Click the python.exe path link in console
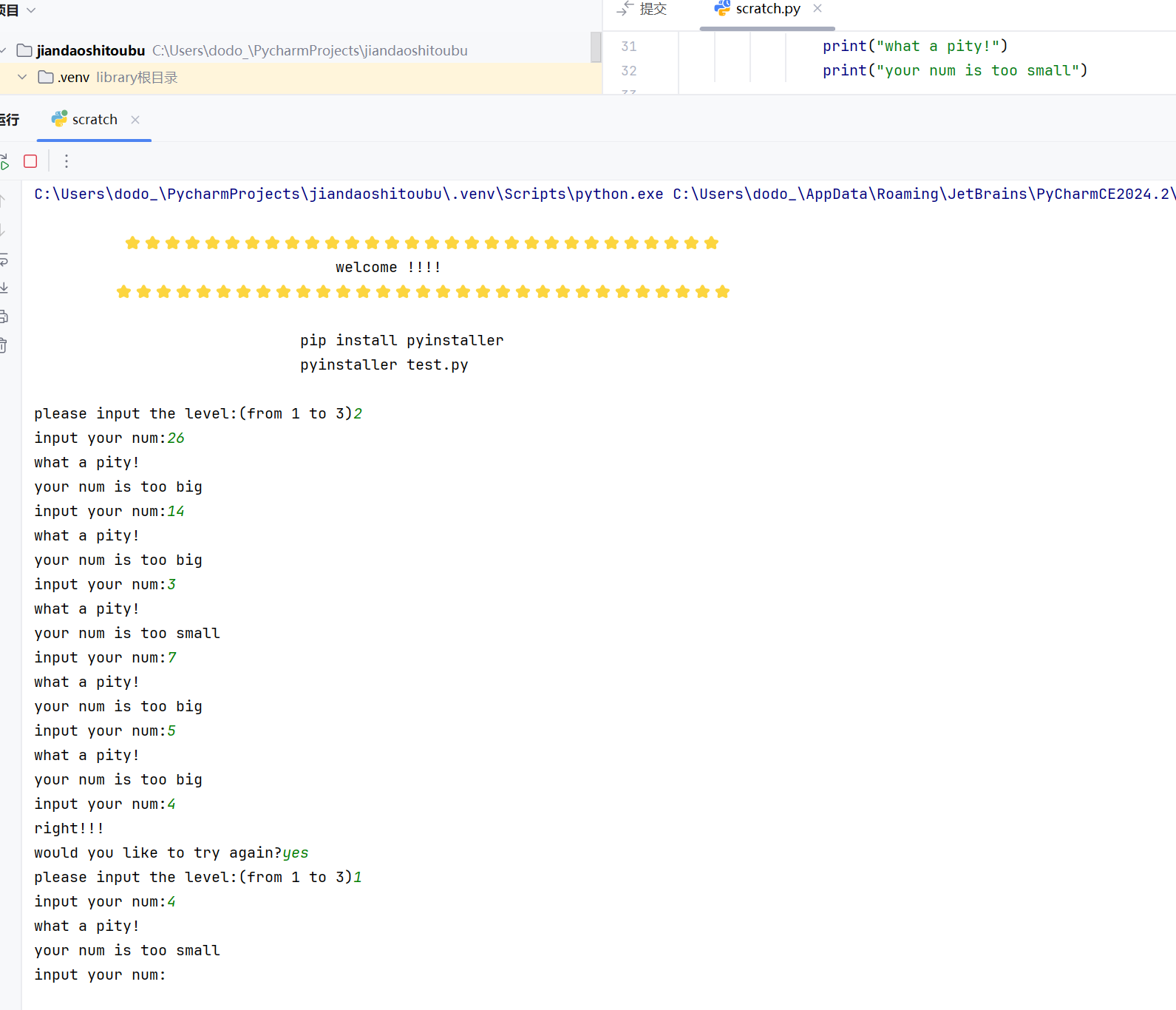Image resolution: width=1176 pixels, height=1010 pixels. pos(348,194)
